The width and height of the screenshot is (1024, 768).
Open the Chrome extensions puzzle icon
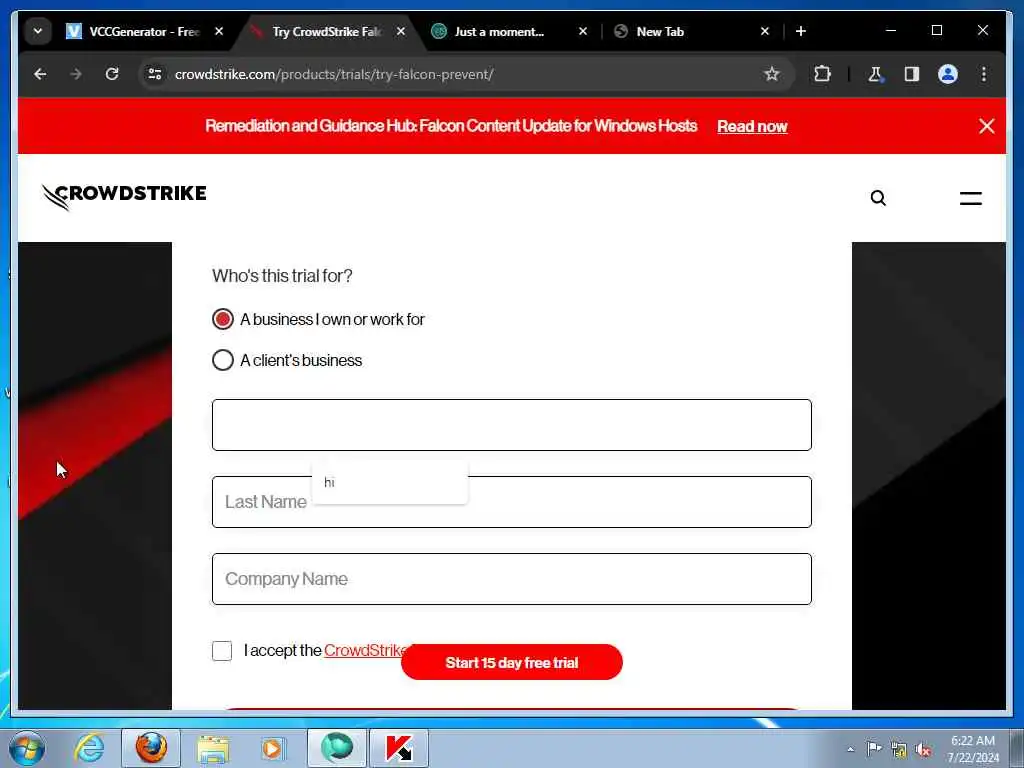pos(822,74)
